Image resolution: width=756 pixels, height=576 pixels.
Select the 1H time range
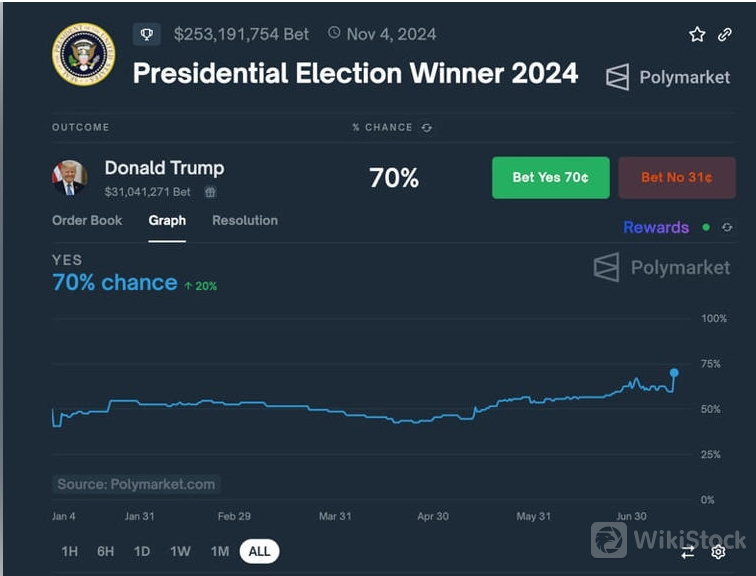coord(70,551)
